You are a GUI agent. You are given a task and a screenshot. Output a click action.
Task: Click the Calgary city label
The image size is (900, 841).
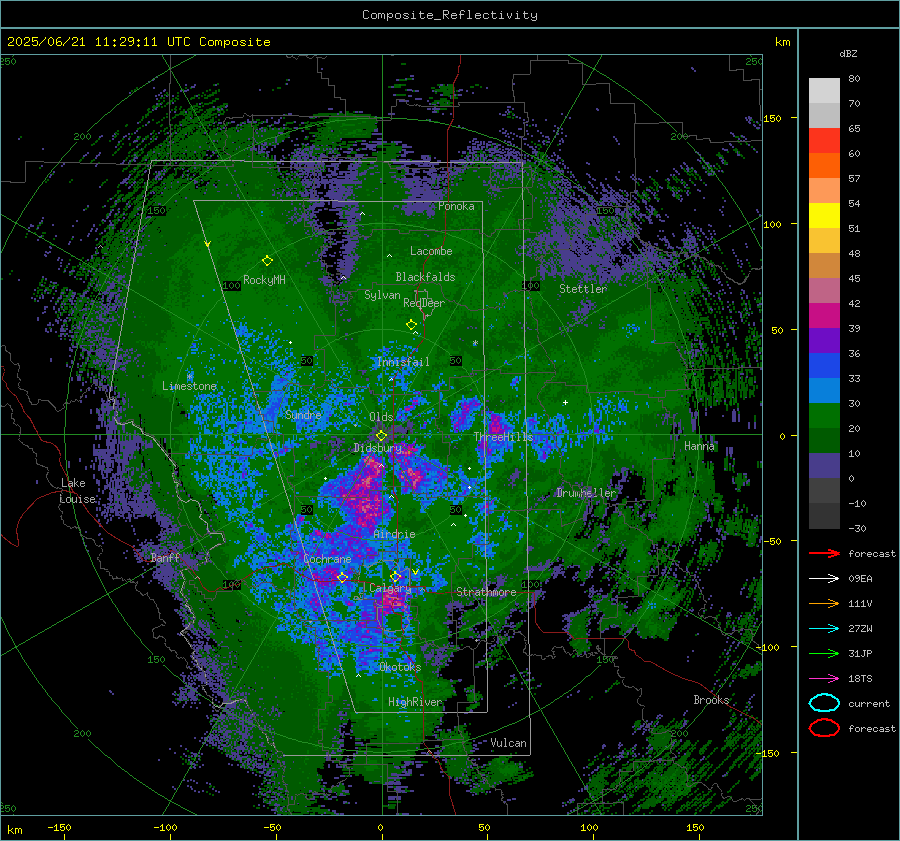[390, 588]
